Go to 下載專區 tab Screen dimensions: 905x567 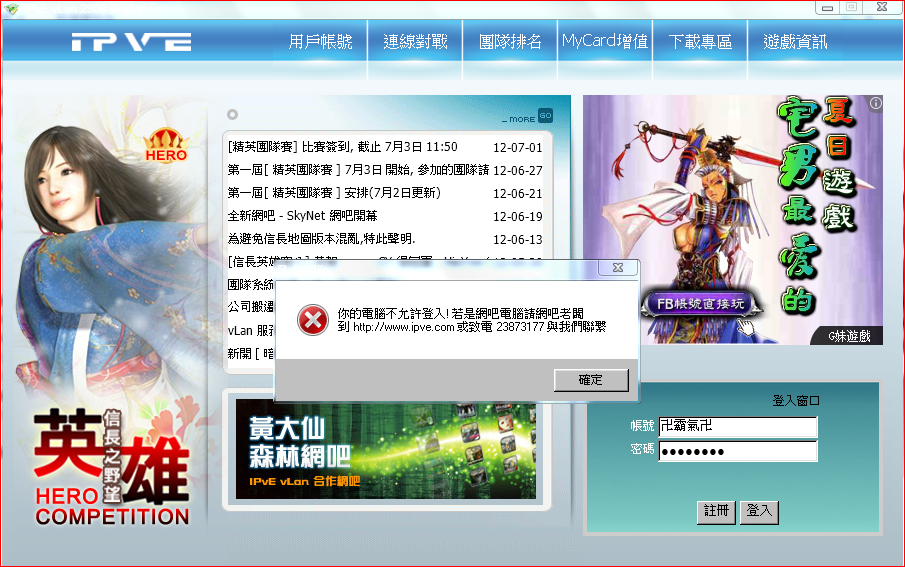[x=700, y=42]
